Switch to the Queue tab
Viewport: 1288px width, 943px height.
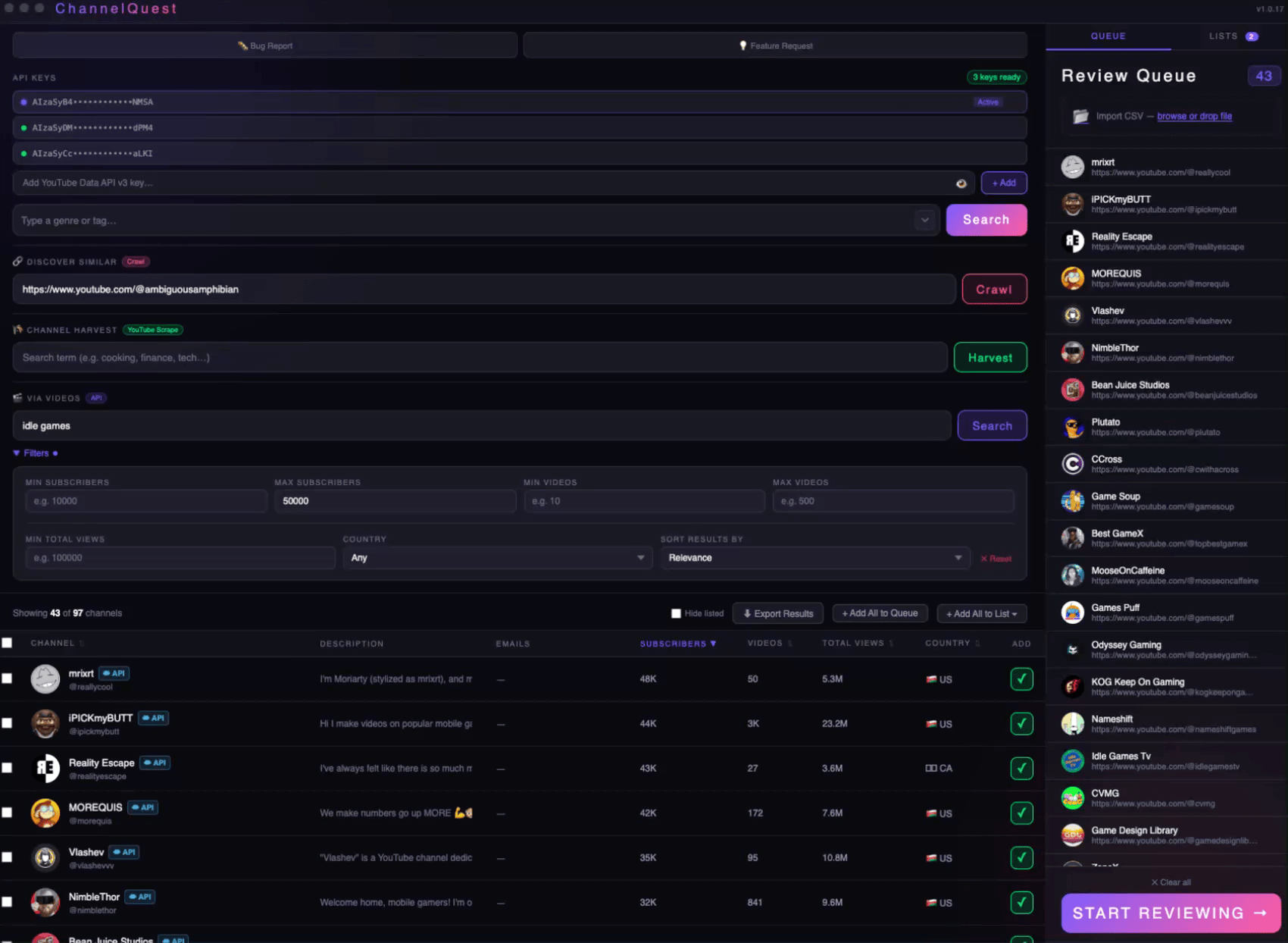tap(1108, 36)
